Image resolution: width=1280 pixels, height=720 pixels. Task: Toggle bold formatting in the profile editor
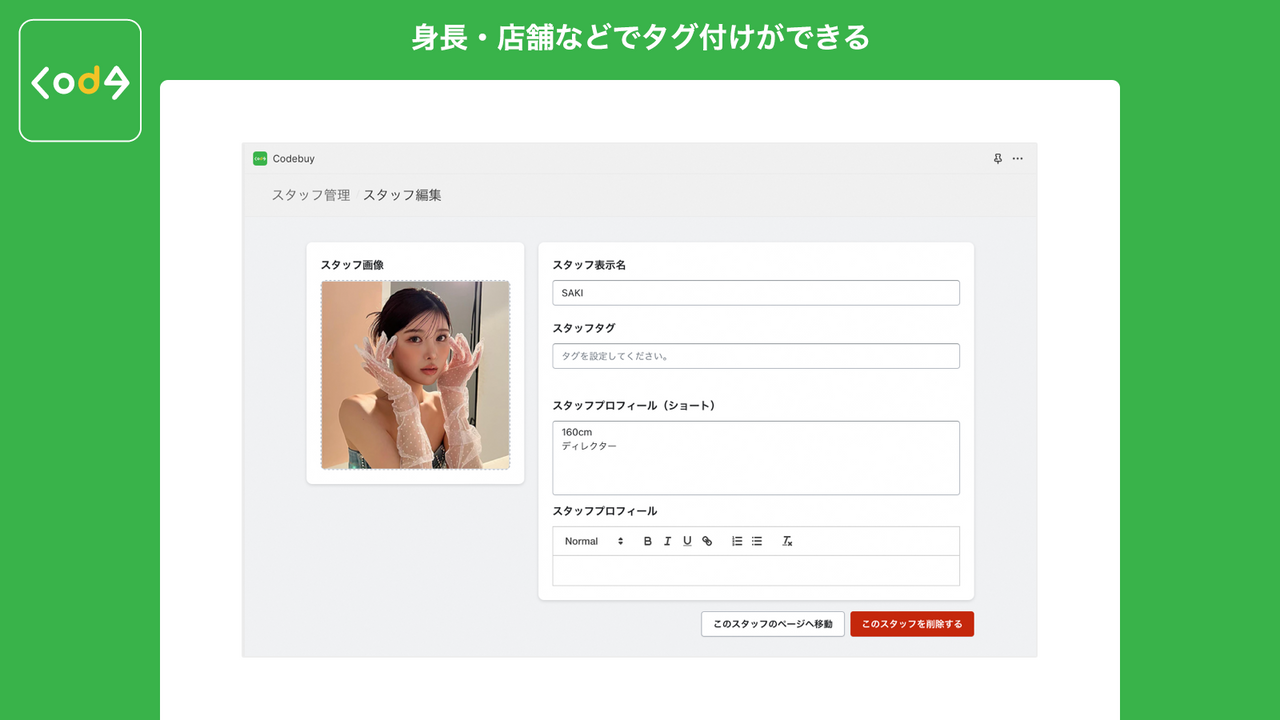pos(647,540)
